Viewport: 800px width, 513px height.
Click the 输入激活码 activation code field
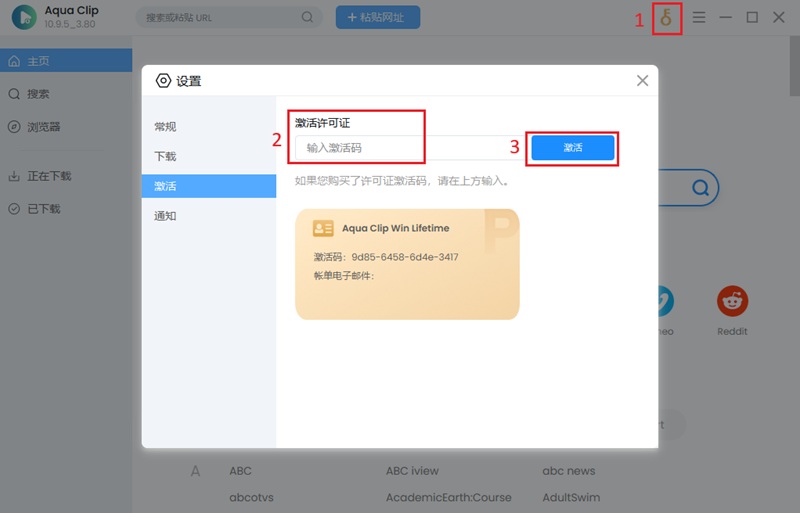point(412,148)
